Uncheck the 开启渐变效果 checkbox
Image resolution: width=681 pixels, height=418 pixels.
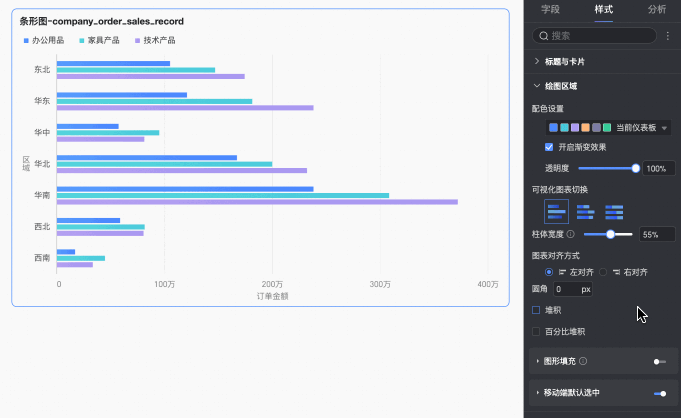click(549, 147)
